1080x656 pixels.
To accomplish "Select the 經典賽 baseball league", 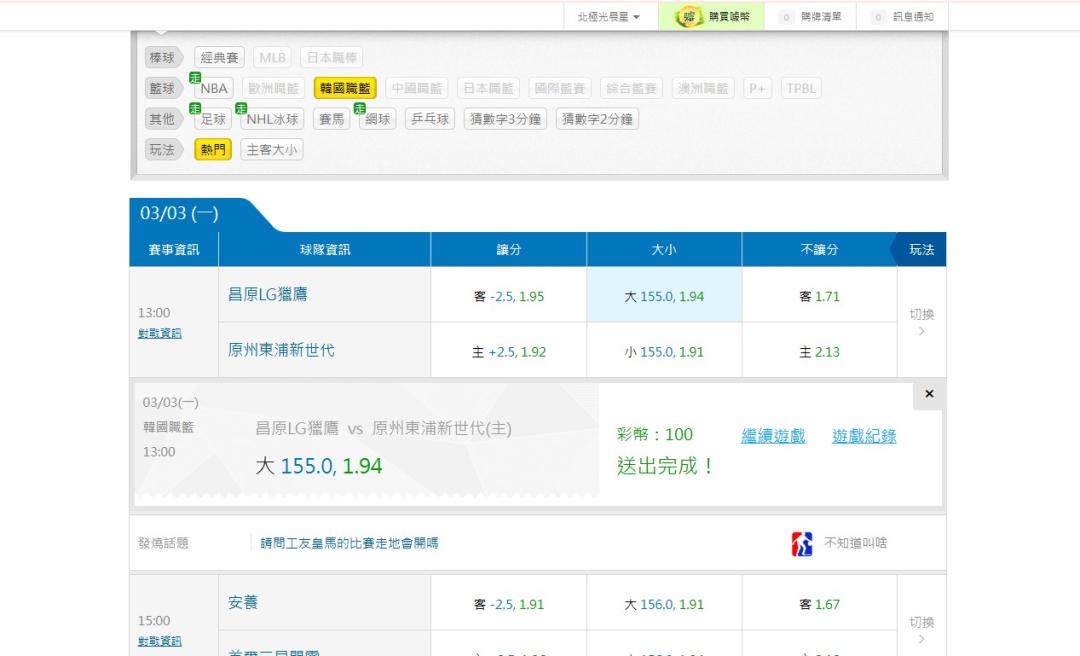I will 219,58.
